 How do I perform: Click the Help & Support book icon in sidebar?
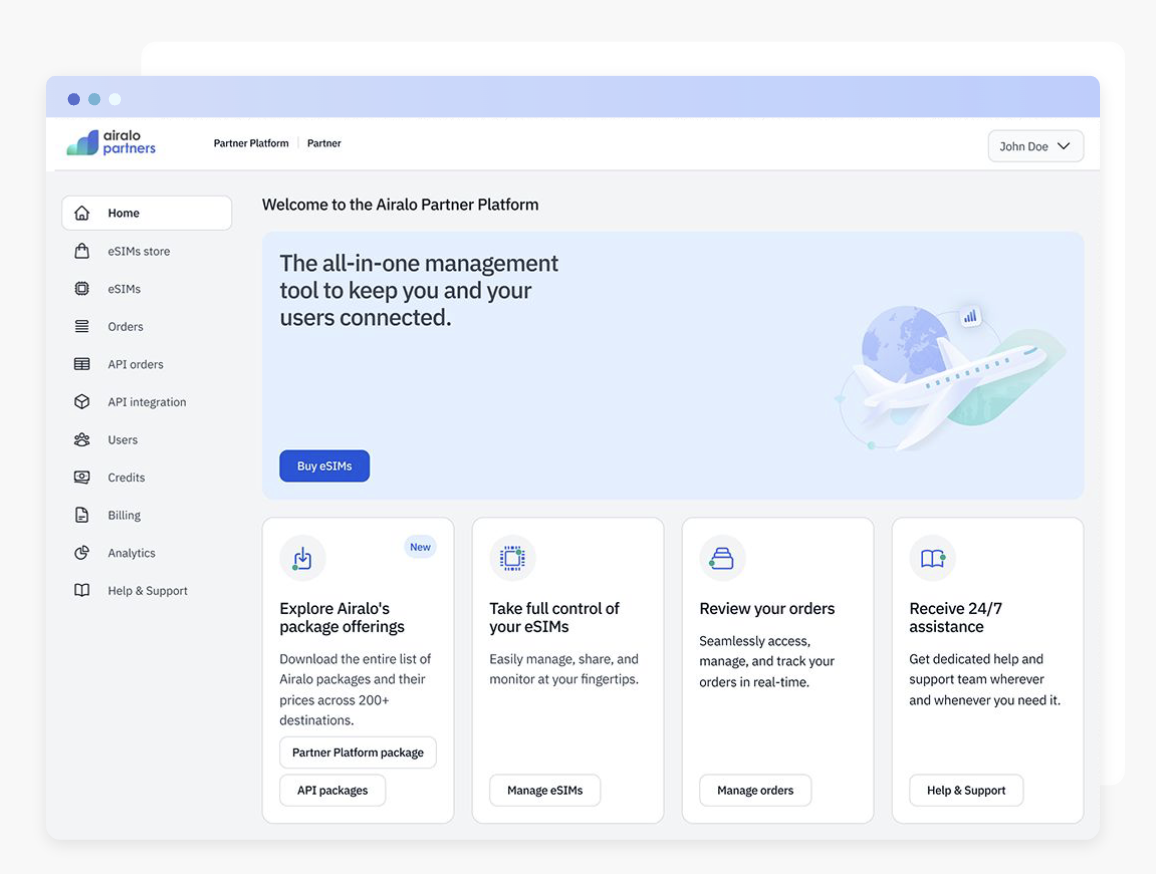pos(82,591)
